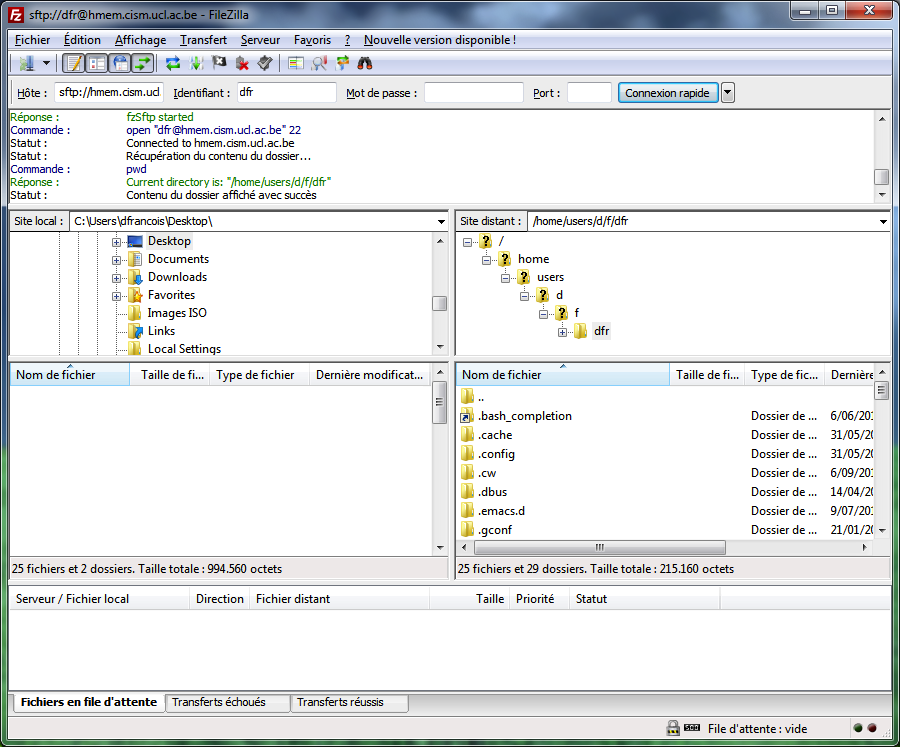Click the Mot de passe field
Image resolution: width=900 pixels, height=747 pixels.
pyautogui.click(x=474, y=92)
